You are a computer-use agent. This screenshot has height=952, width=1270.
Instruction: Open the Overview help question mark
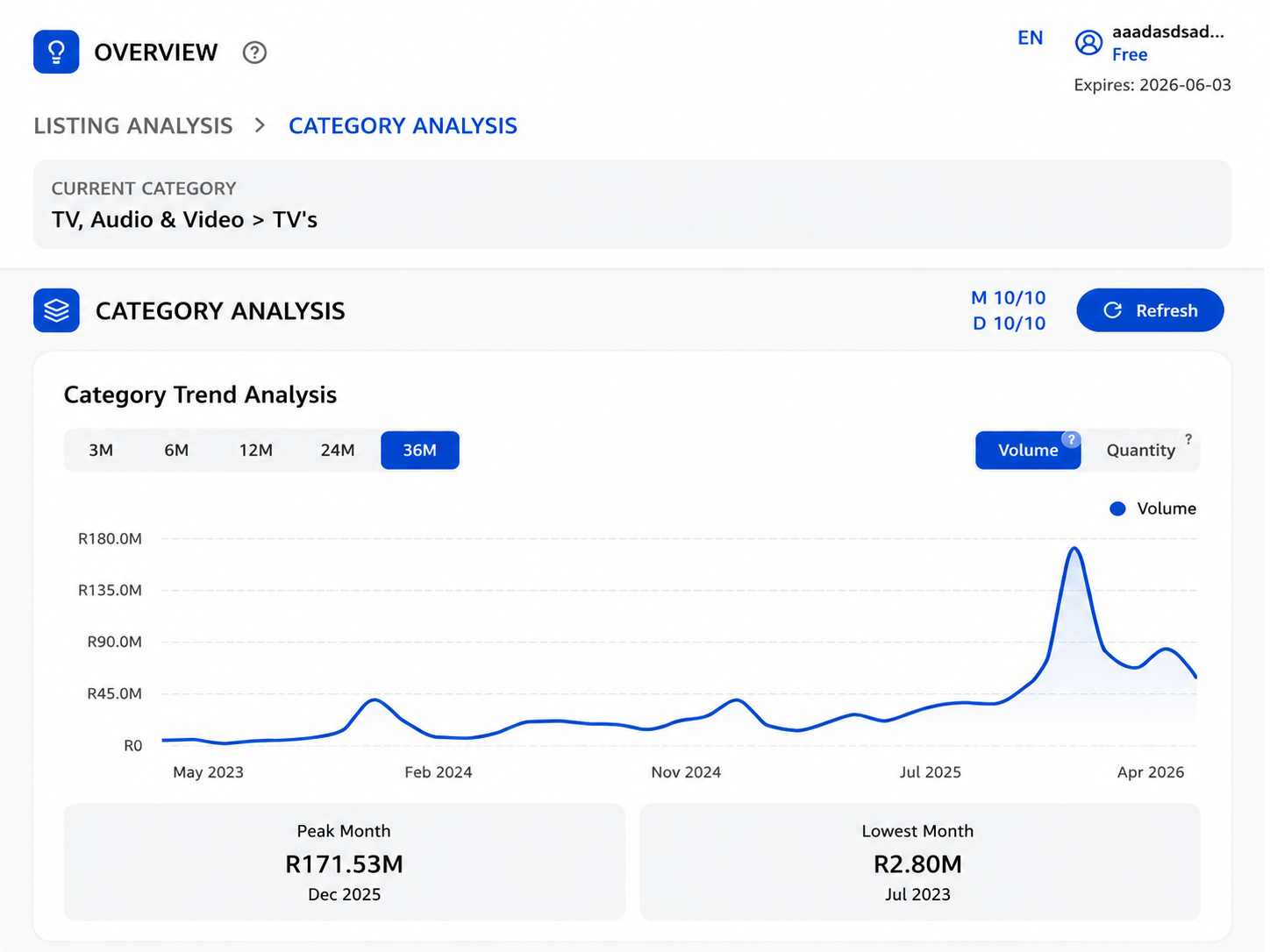254,53
